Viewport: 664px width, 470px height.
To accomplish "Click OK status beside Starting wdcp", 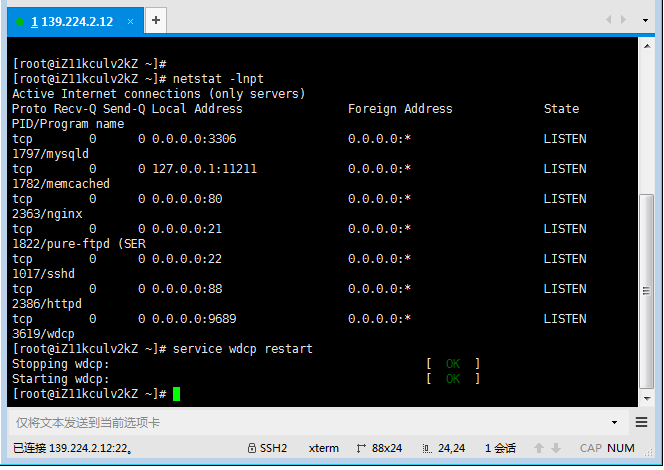I will (453, 379).
